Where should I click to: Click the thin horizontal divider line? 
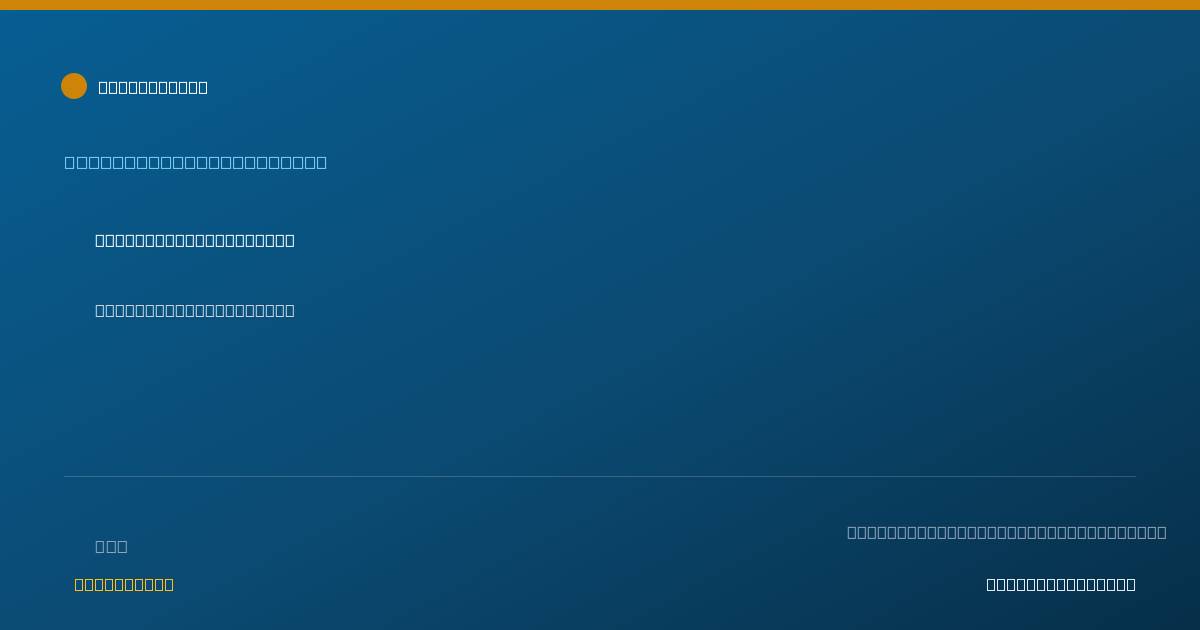click(600, 476)
